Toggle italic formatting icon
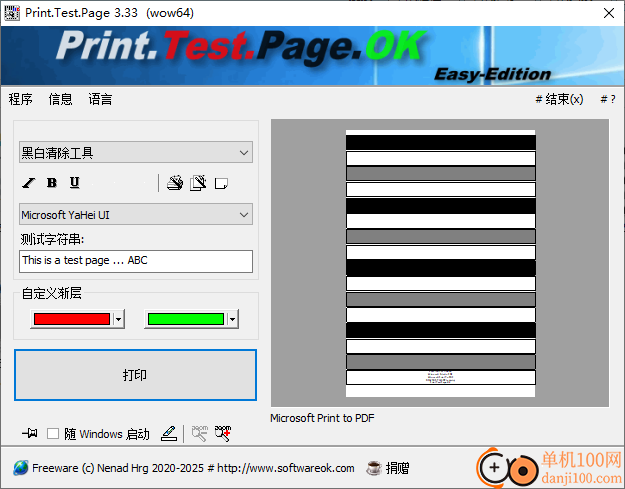The height and width of the screenshot is (489, 625). [x=29, y=183]
